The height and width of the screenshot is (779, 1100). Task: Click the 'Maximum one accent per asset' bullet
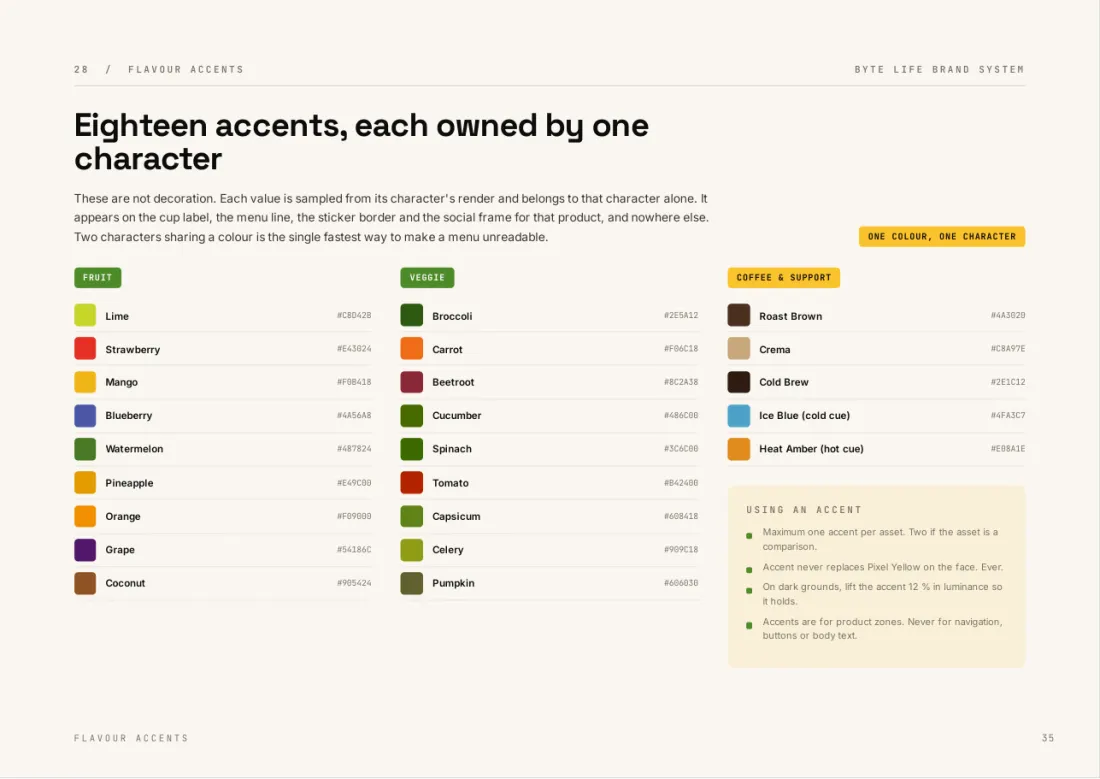pyautogui.click(x=873, y=539)
